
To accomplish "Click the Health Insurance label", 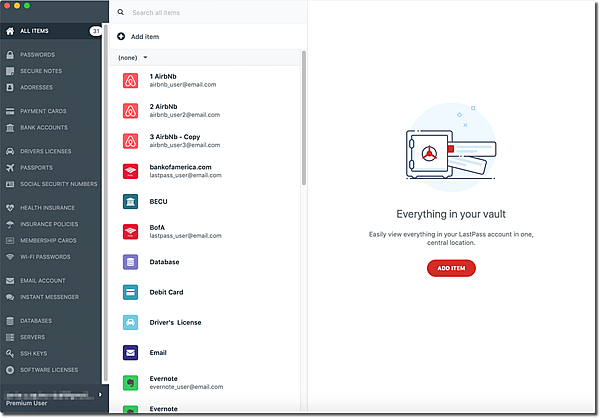I will (x=47, y=208).
